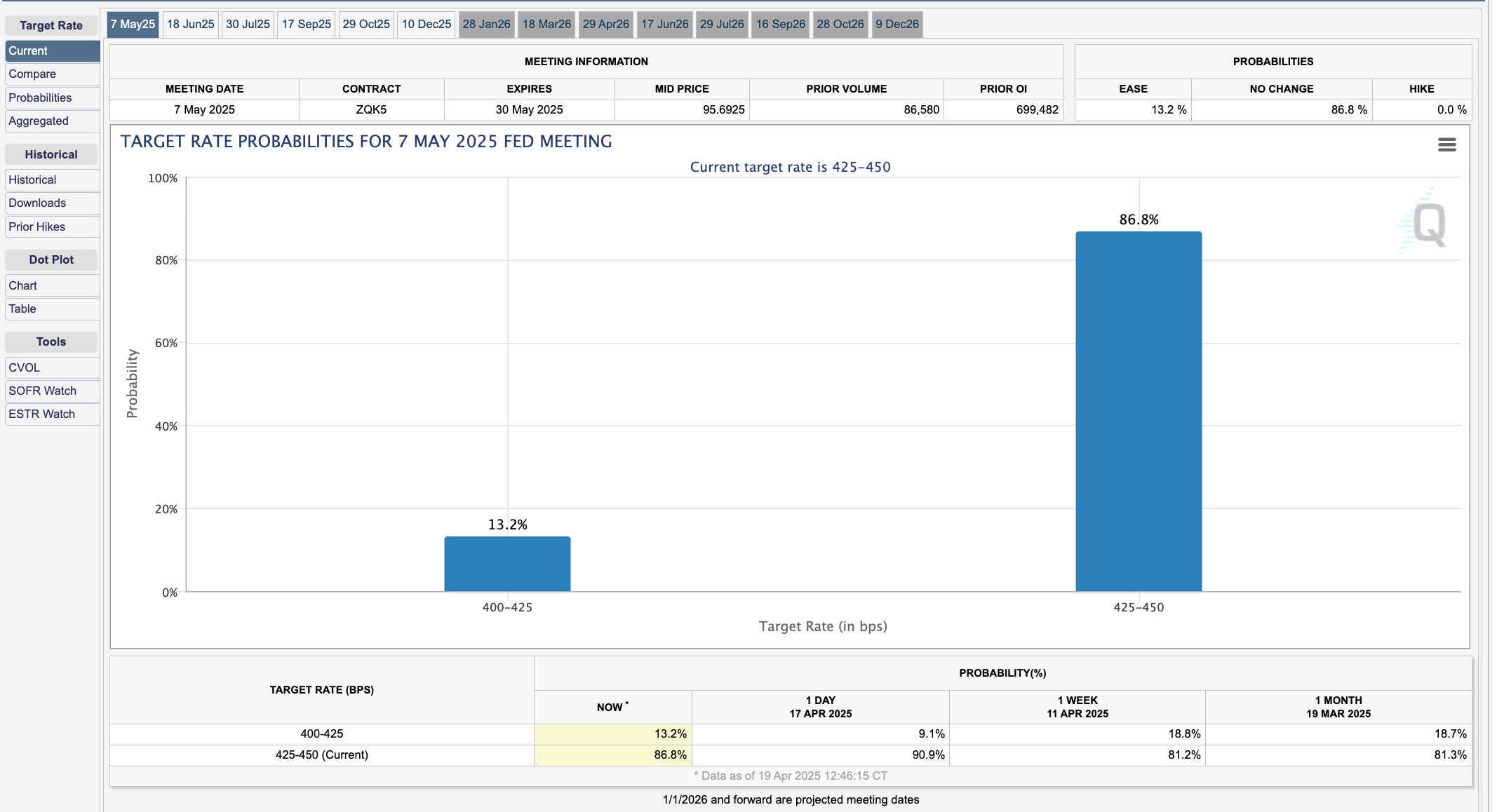Select the 28 Jan26 projected meeting tab
1497x812 pixels.
[486, 25]
